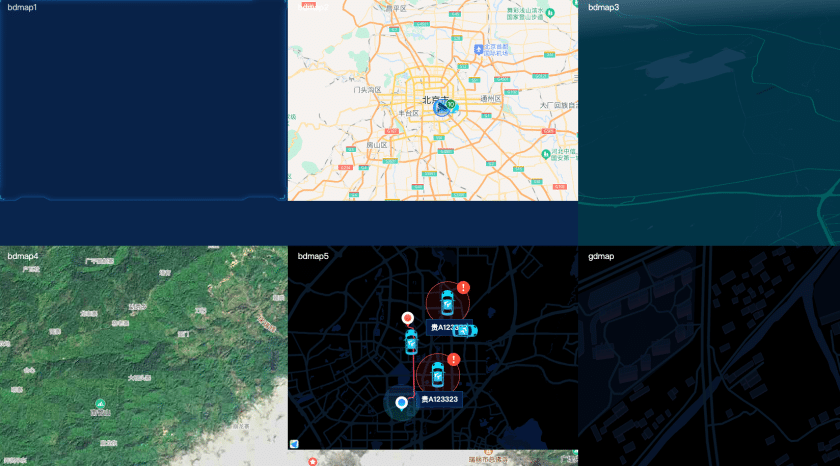
Task: Click the red route-start pin in bdmap5
Action: tap(408, 319)
